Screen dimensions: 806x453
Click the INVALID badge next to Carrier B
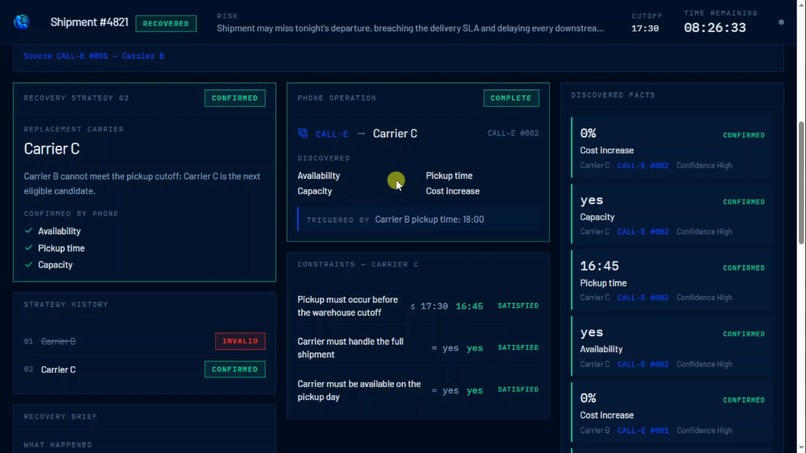(240, 341)
